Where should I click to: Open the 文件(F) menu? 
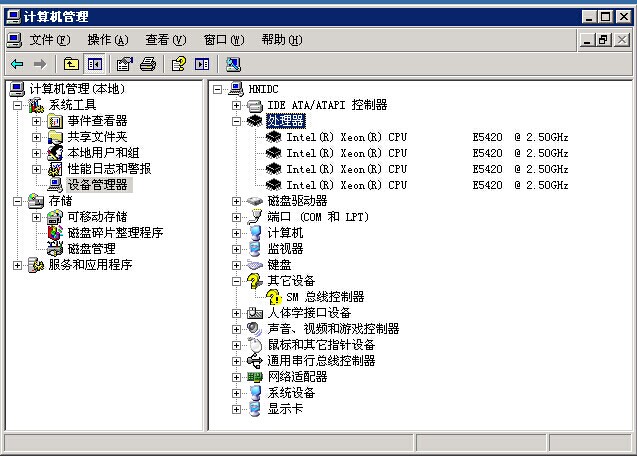pyautogui.click(x=49, y=40)
